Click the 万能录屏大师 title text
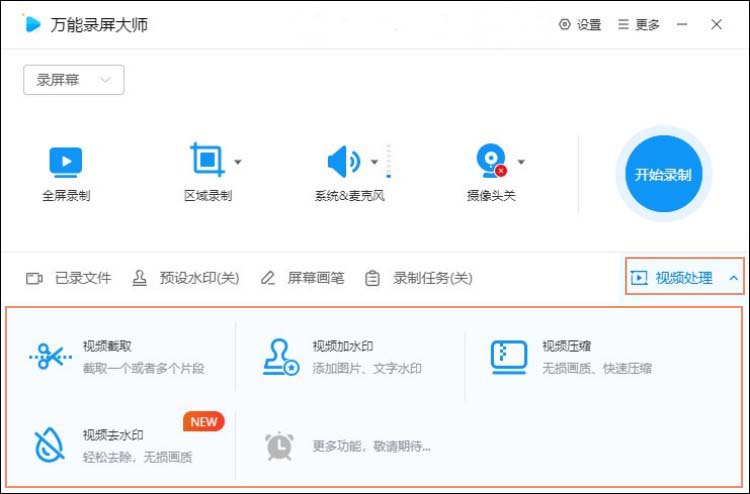This screenshot has height=494, width=750. click(x=99, y=24)
